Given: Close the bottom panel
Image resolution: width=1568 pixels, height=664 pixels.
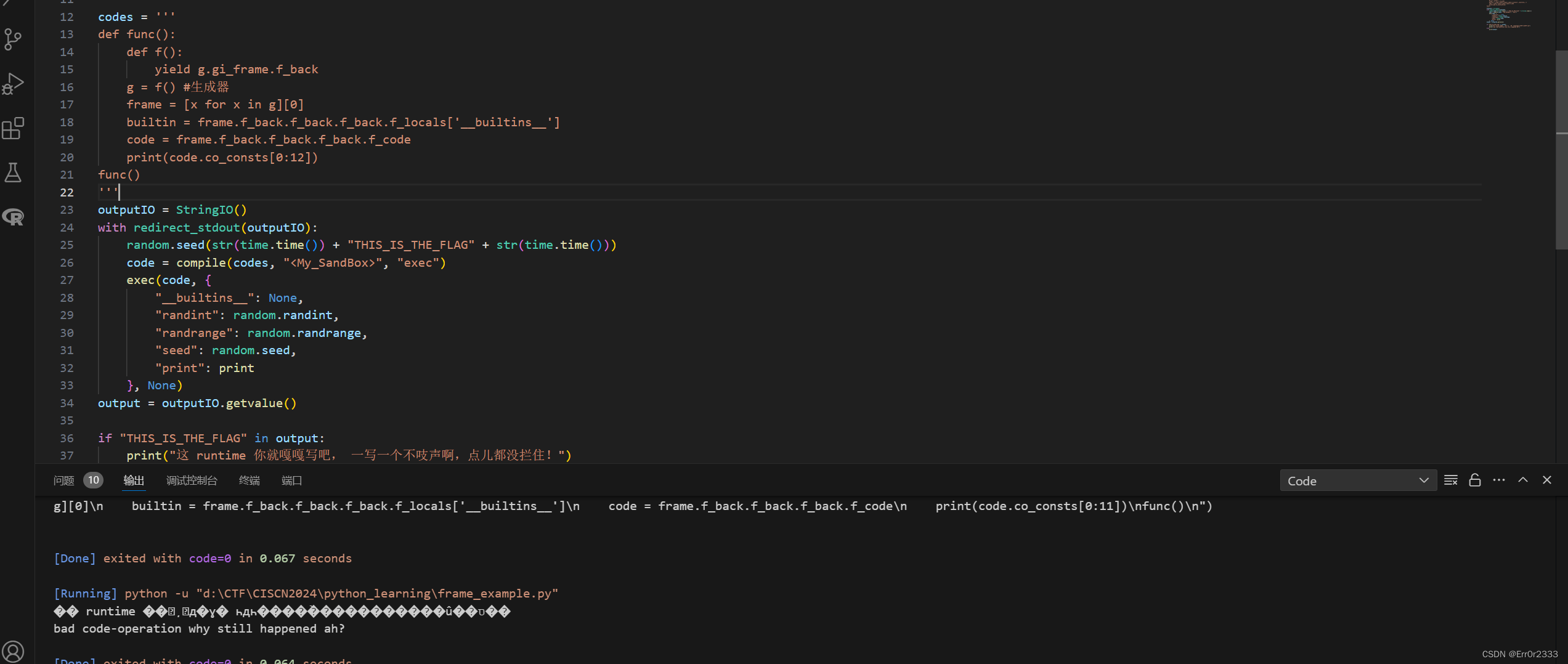Looking at the screenshot, I should (1547, 480).
